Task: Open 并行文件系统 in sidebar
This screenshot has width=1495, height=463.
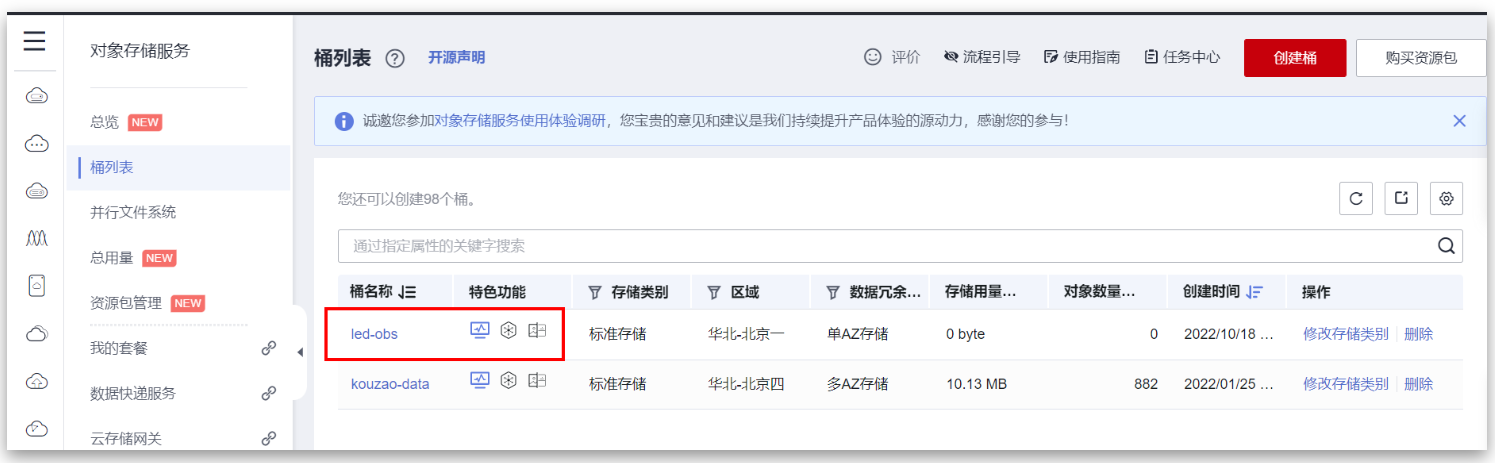Action: [133, 212]
